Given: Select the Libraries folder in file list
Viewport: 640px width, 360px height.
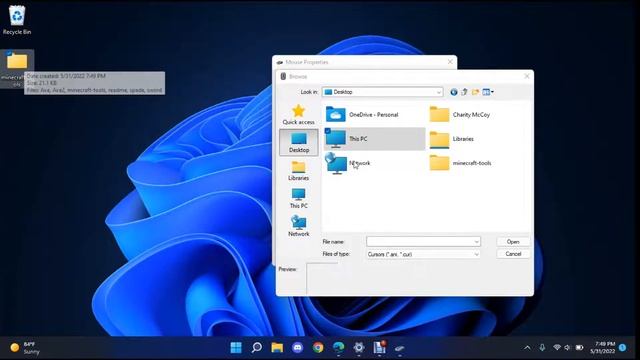Looking at the screenshot, I should point(451,139).
